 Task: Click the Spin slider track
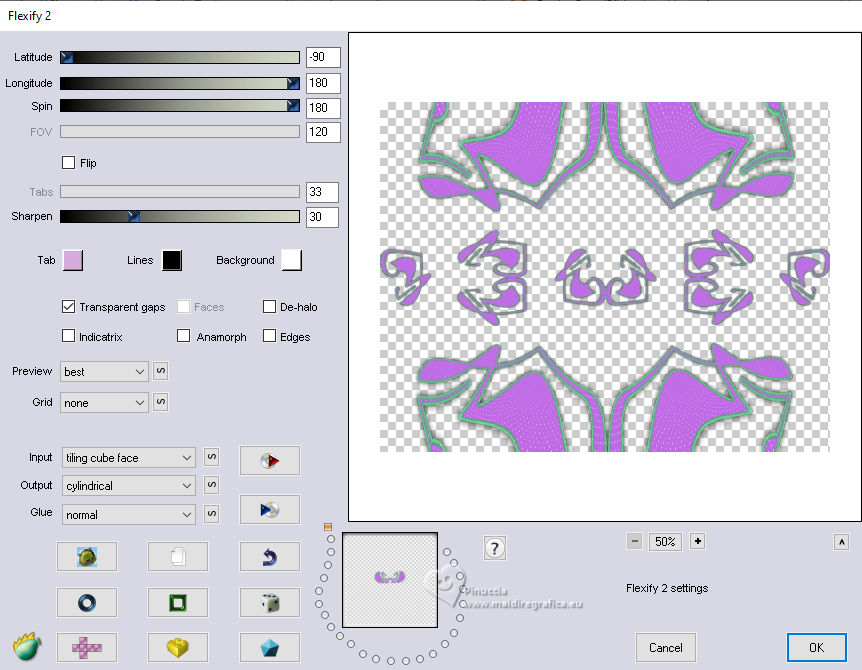coord(180,106)
